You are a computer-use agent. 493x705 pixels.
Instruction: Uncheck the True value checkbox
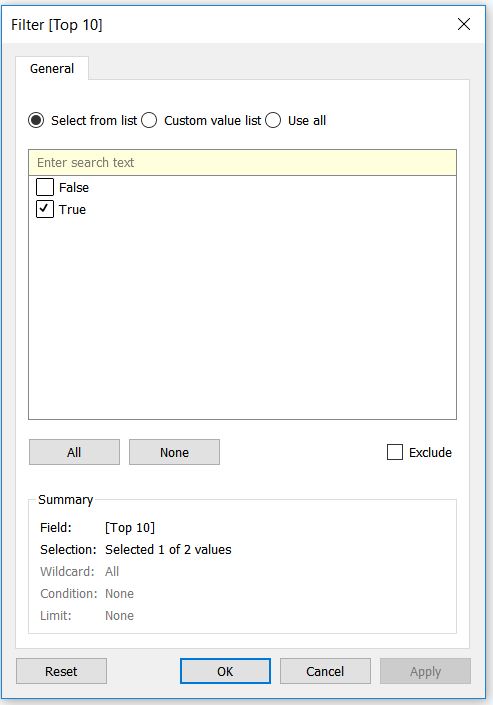point(45,209)
